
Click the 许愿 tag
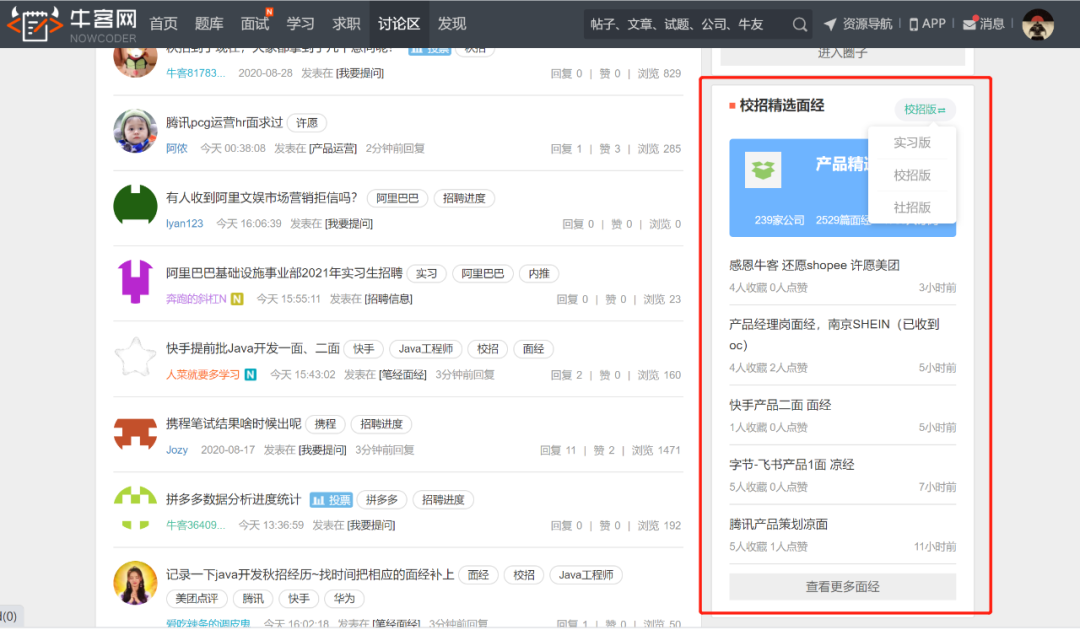point(307,123)
